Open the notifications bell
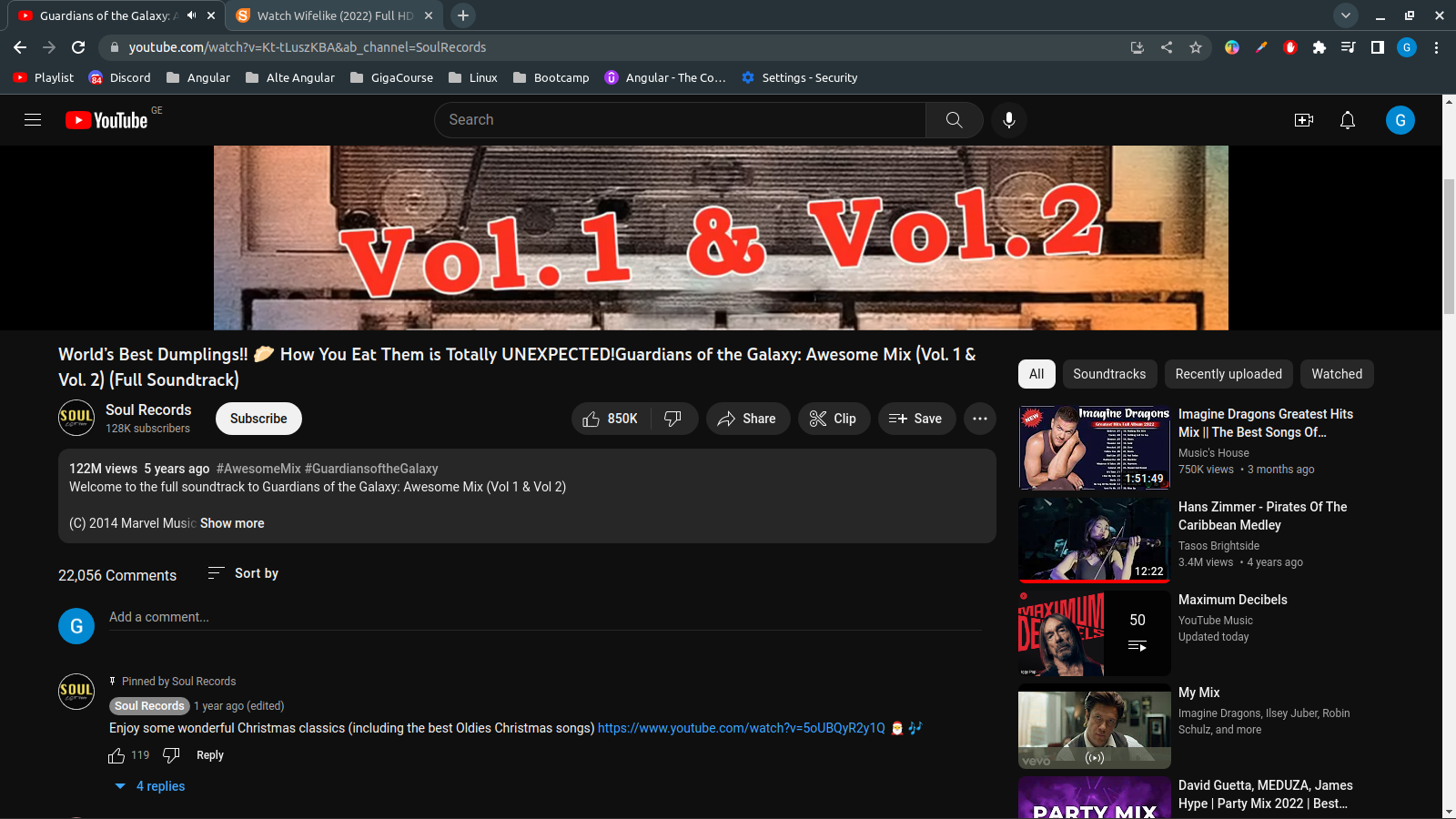 coord(1348,120)
